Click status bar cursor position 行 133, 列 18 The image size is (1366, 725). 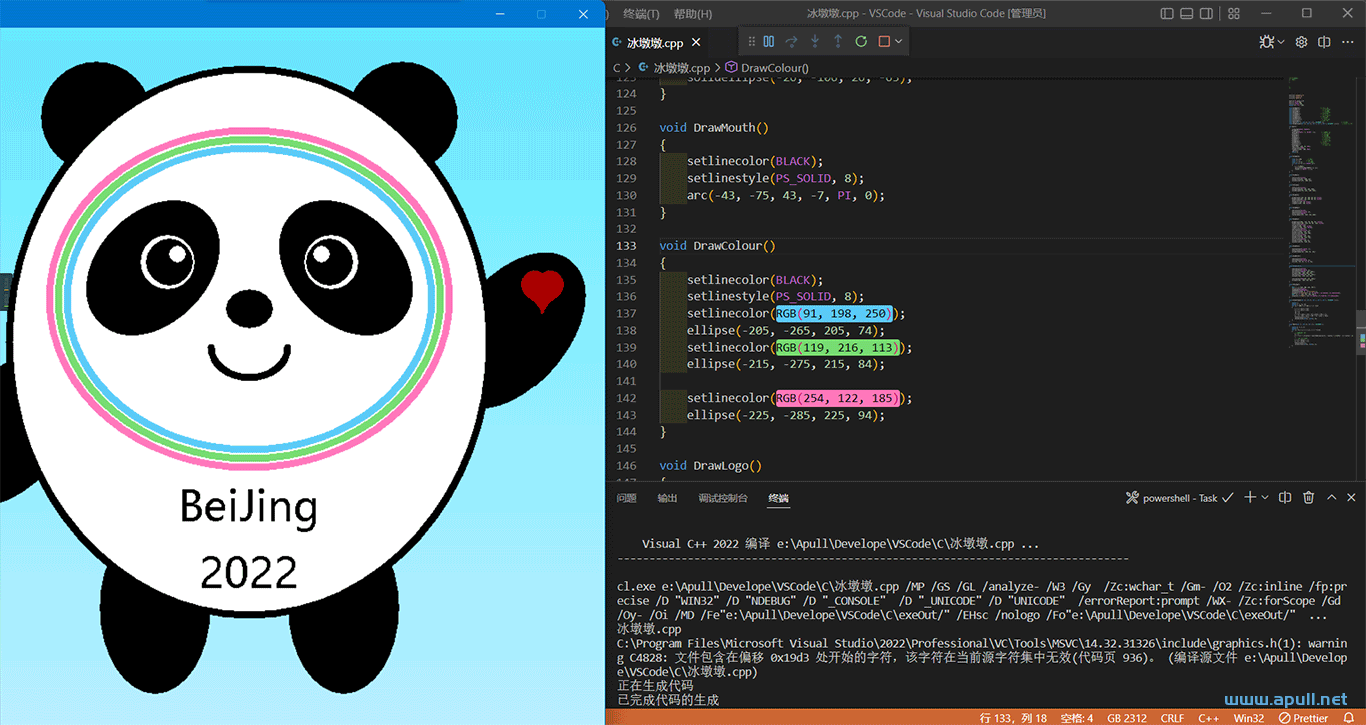click(x=1015, y=717)
